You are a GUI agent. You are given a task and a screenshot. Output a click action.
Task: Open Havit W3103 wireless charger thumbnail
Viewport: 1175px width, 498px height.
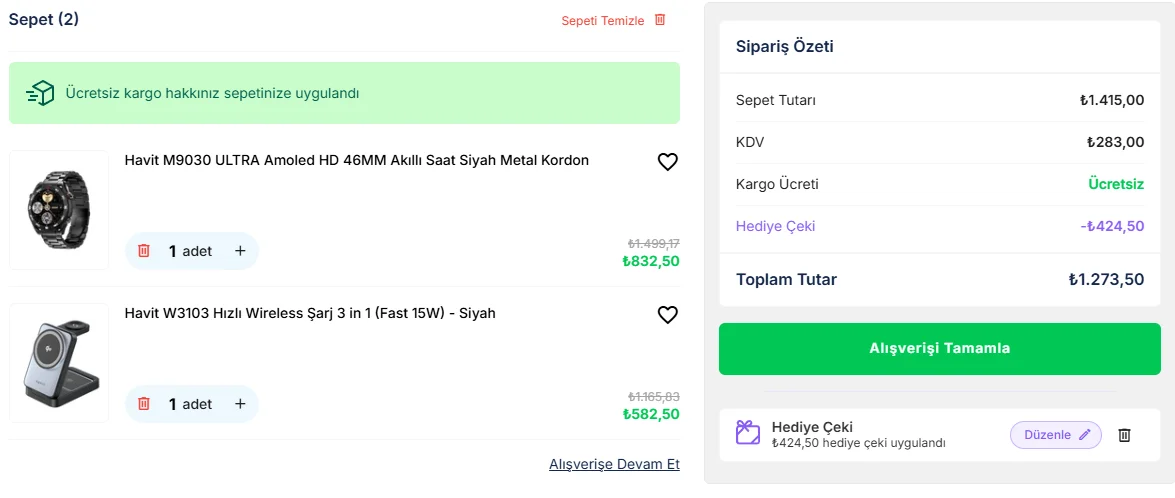59,363
